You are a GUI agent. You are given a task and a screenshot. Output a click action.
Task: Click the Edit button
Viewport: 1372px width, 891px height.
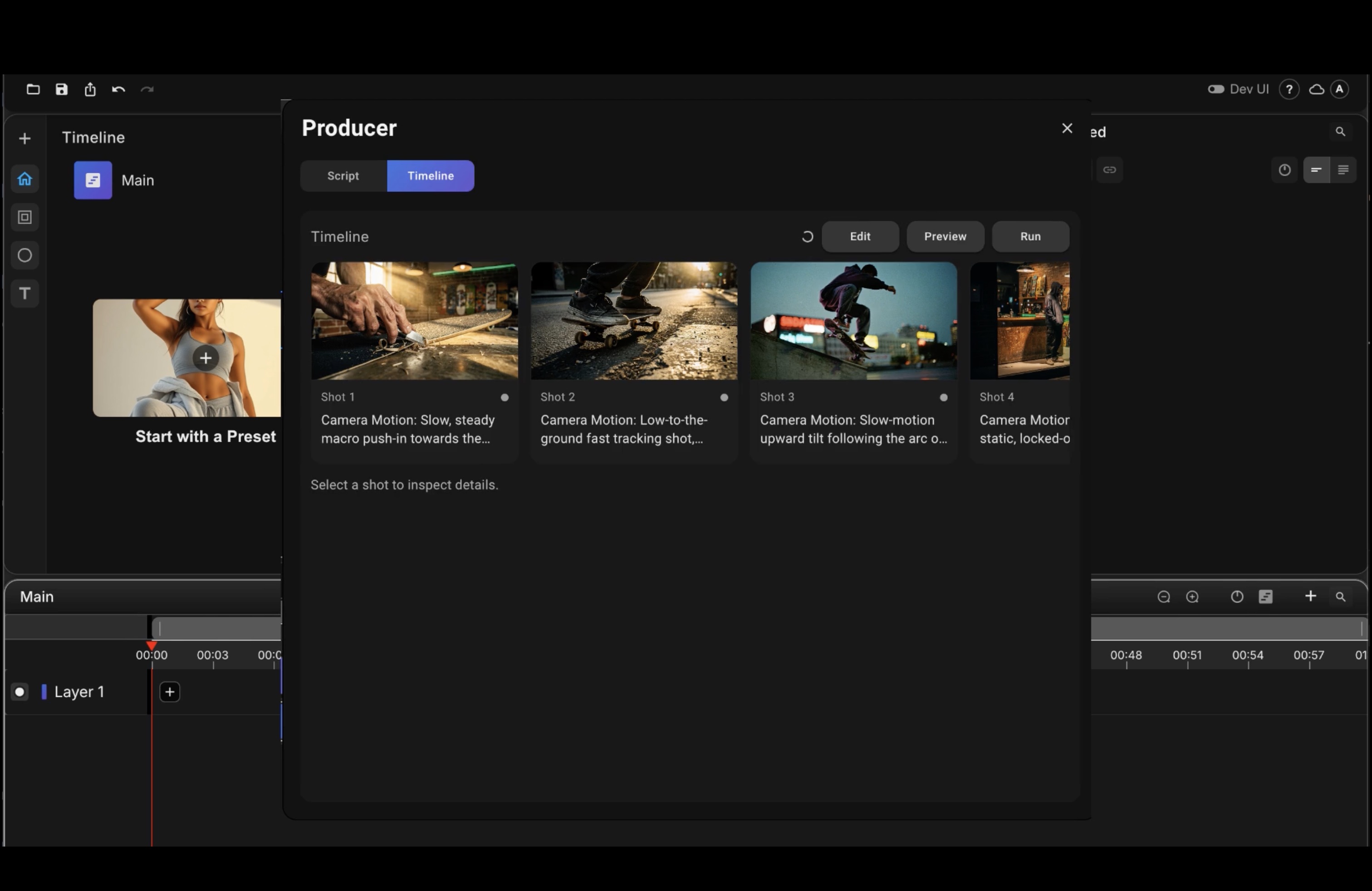tap(860, 237)
